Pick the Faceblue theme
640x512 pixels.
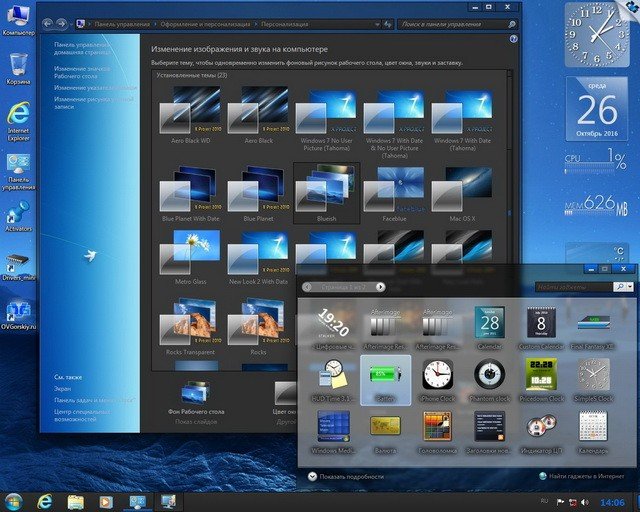click(394, 194)
